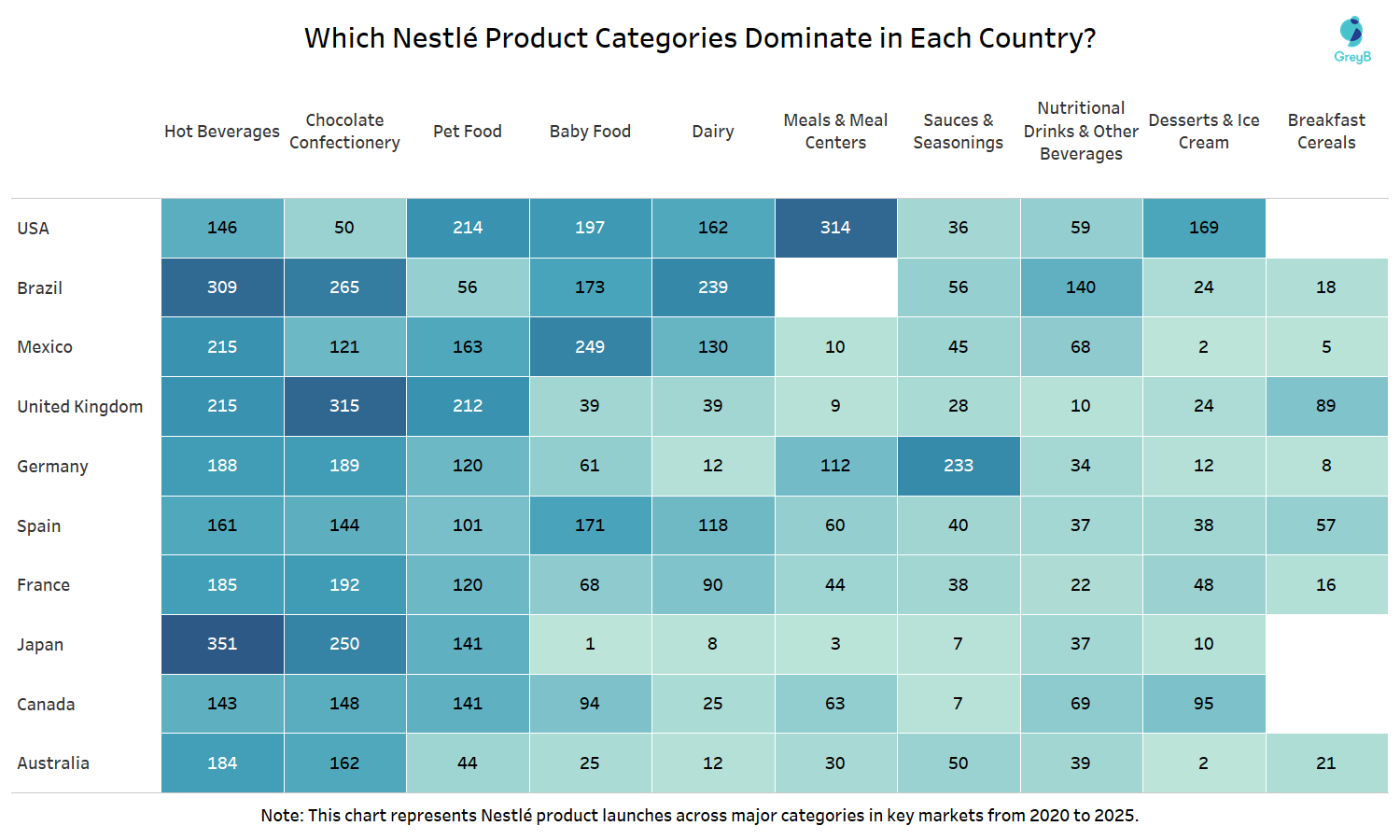Click the chart title text
Image resolution: width=1400 pixels, height=840 pixels.
700,38
